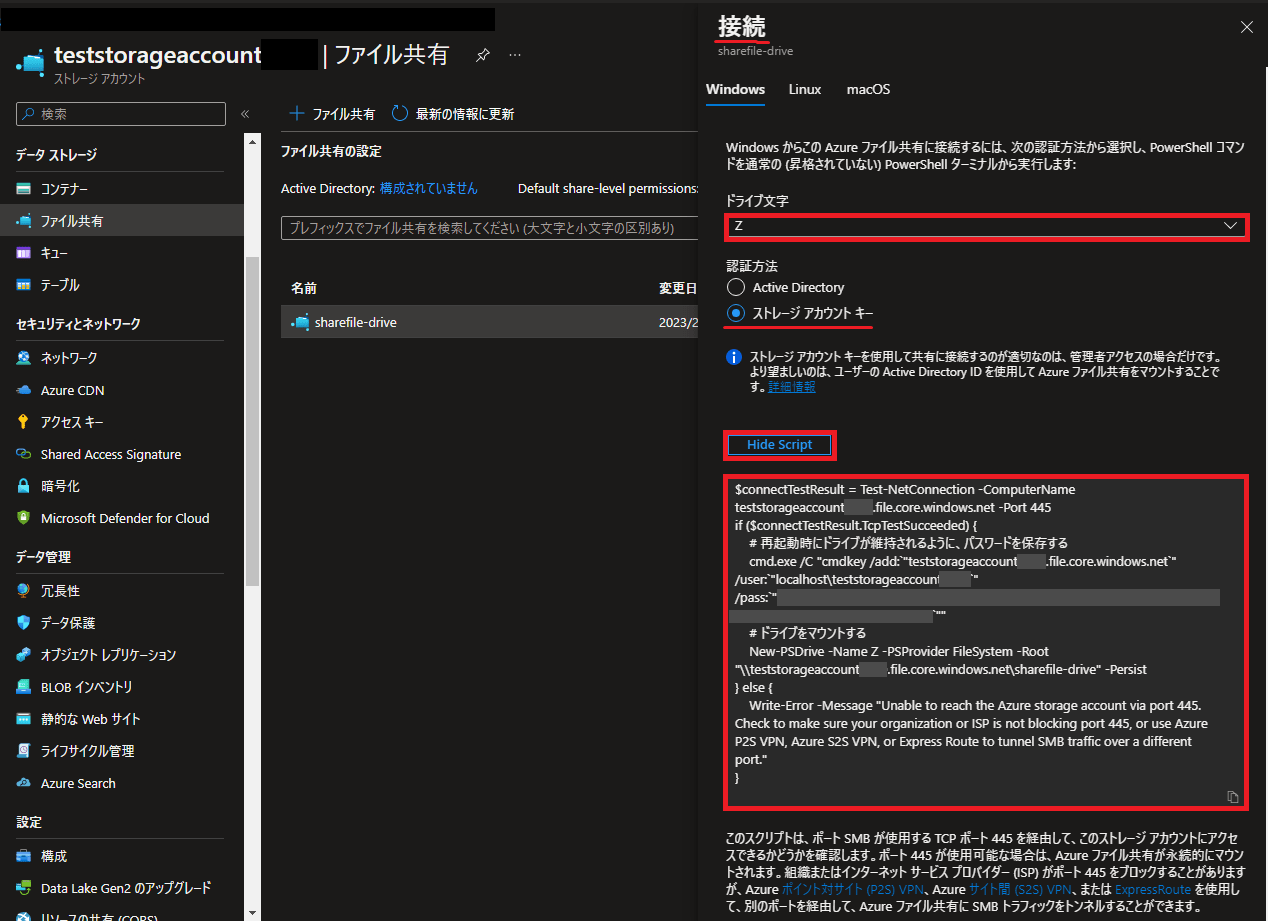
Task: Click the storage account file share icon
Action: coord(31,63)
